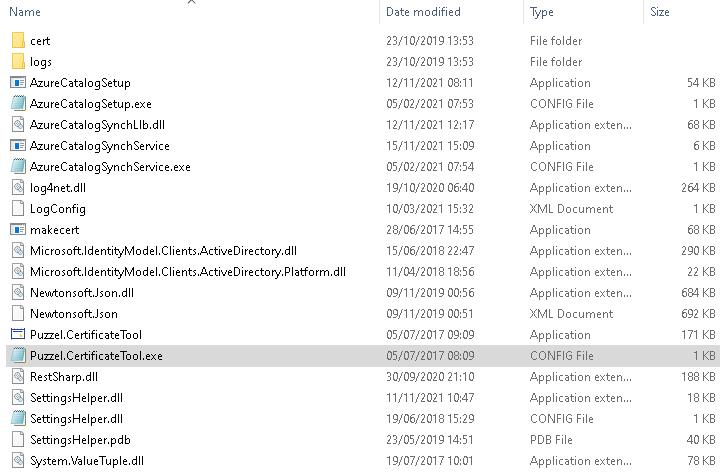Click the LogConfig XML document icon
This screenshot has height=474, width=723.
click(x=18, y=209)
